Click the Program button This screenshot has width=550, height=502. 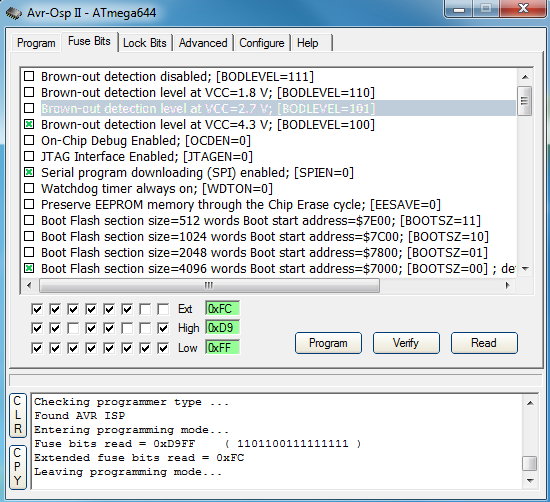(x=328, y=343)
